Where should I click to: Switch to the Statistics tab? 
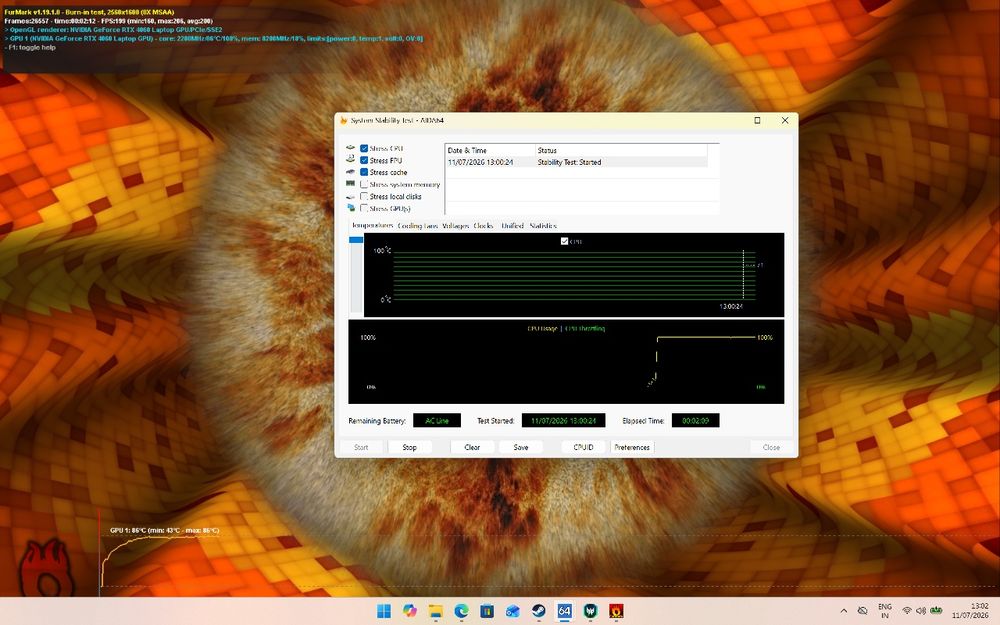click(543, 225)
